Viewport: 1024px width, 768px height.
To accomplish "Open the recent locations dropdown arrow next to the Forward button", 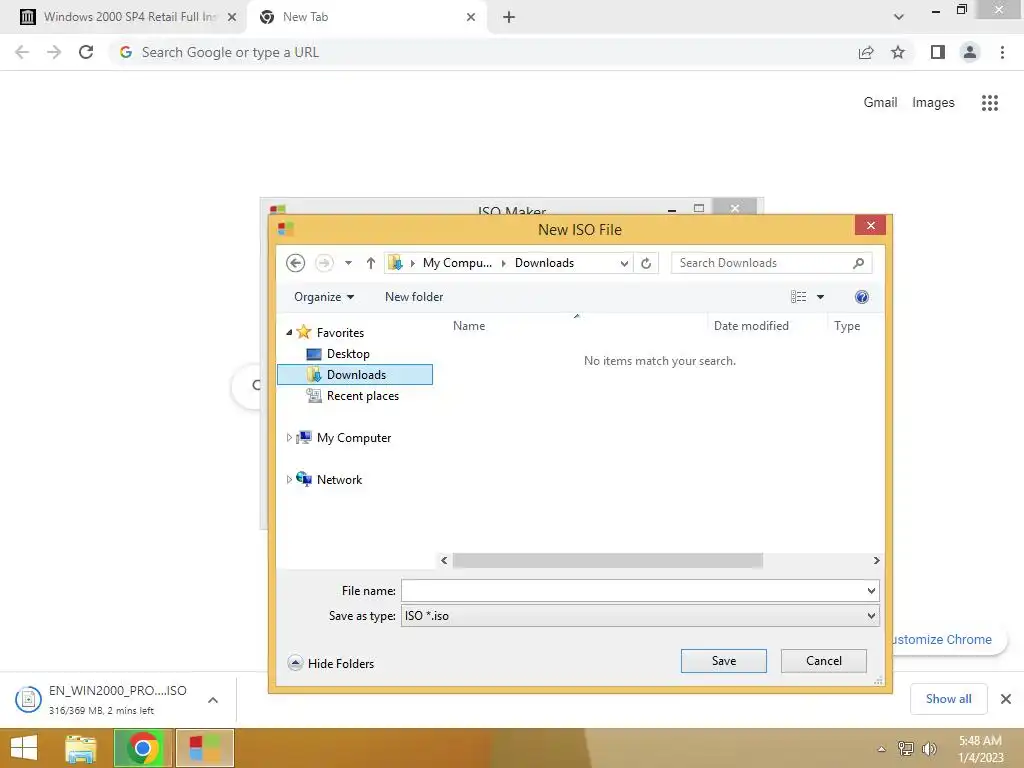I will [x=348, y=263].
